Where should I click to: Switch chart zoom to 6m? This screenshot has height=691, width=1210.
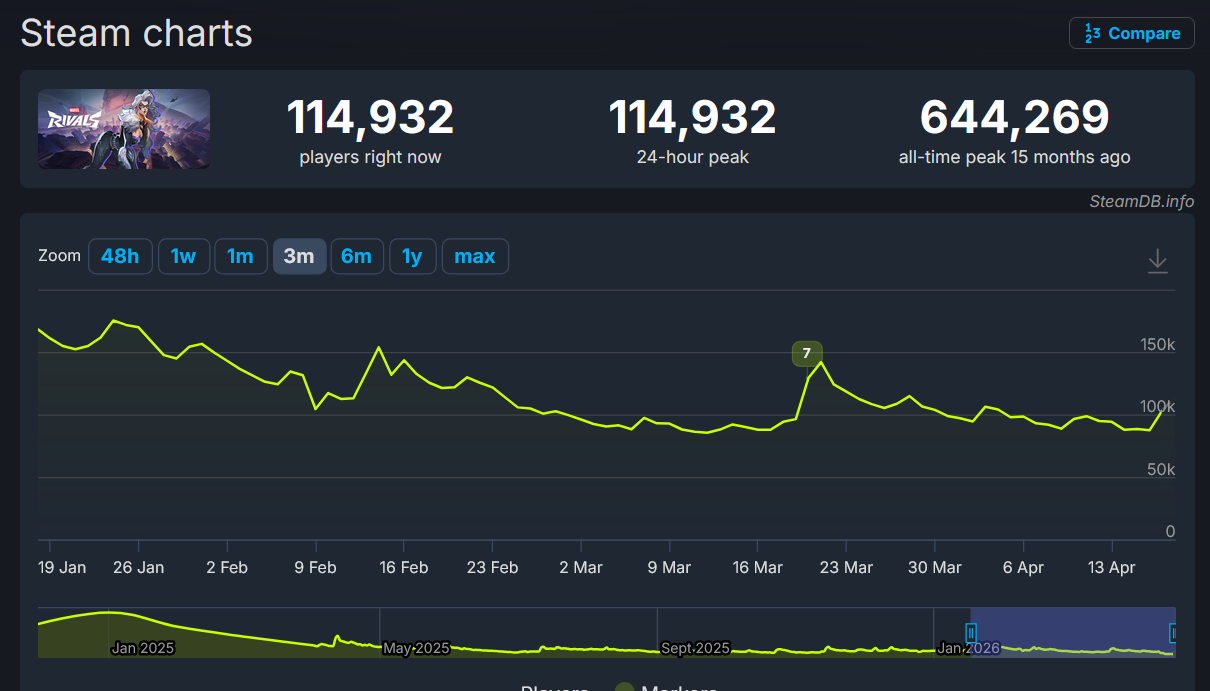coord(356,256)
